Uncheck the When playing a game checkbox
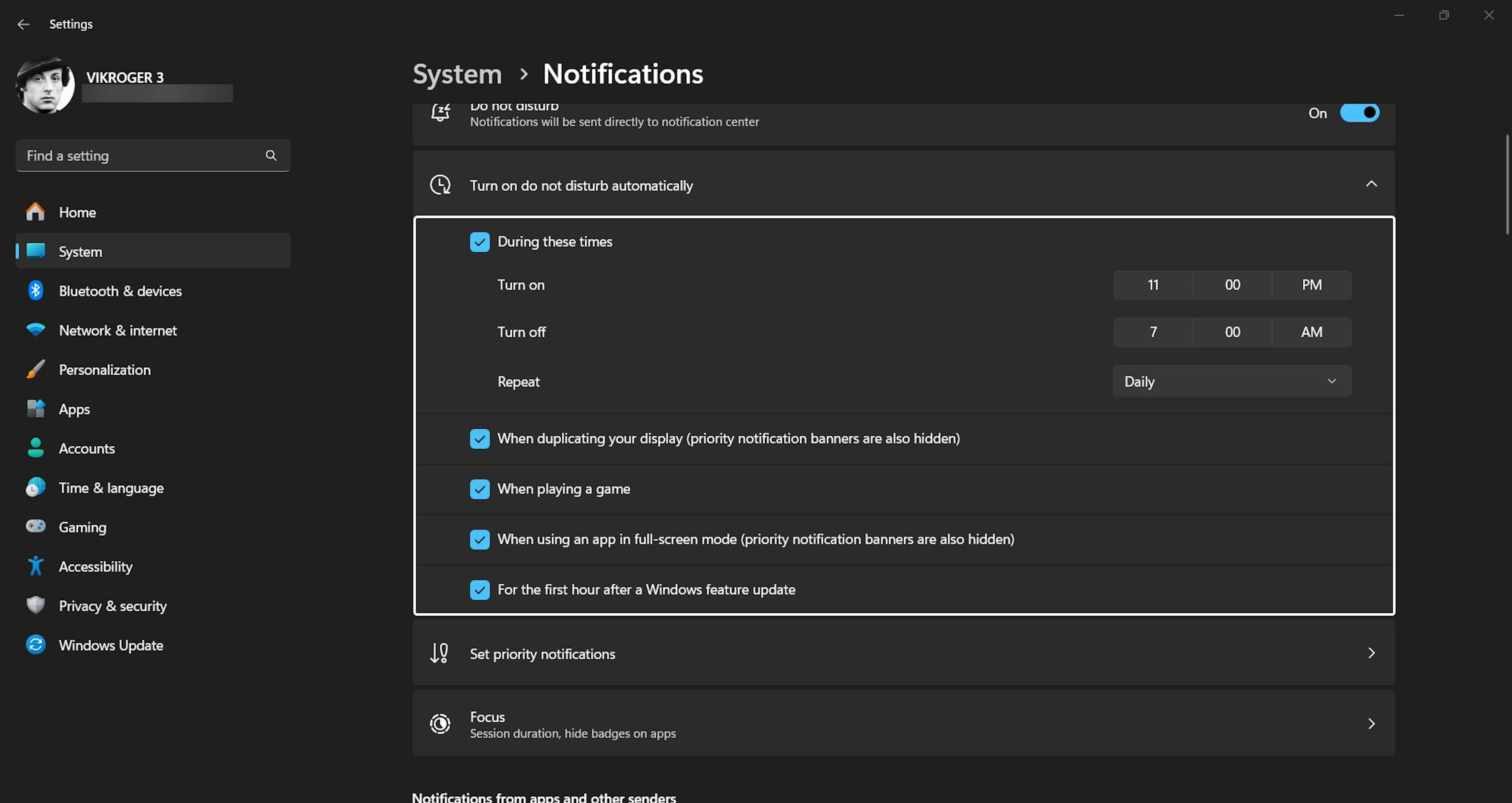This screenshot has height=803, width=1512. pos(480,489)
